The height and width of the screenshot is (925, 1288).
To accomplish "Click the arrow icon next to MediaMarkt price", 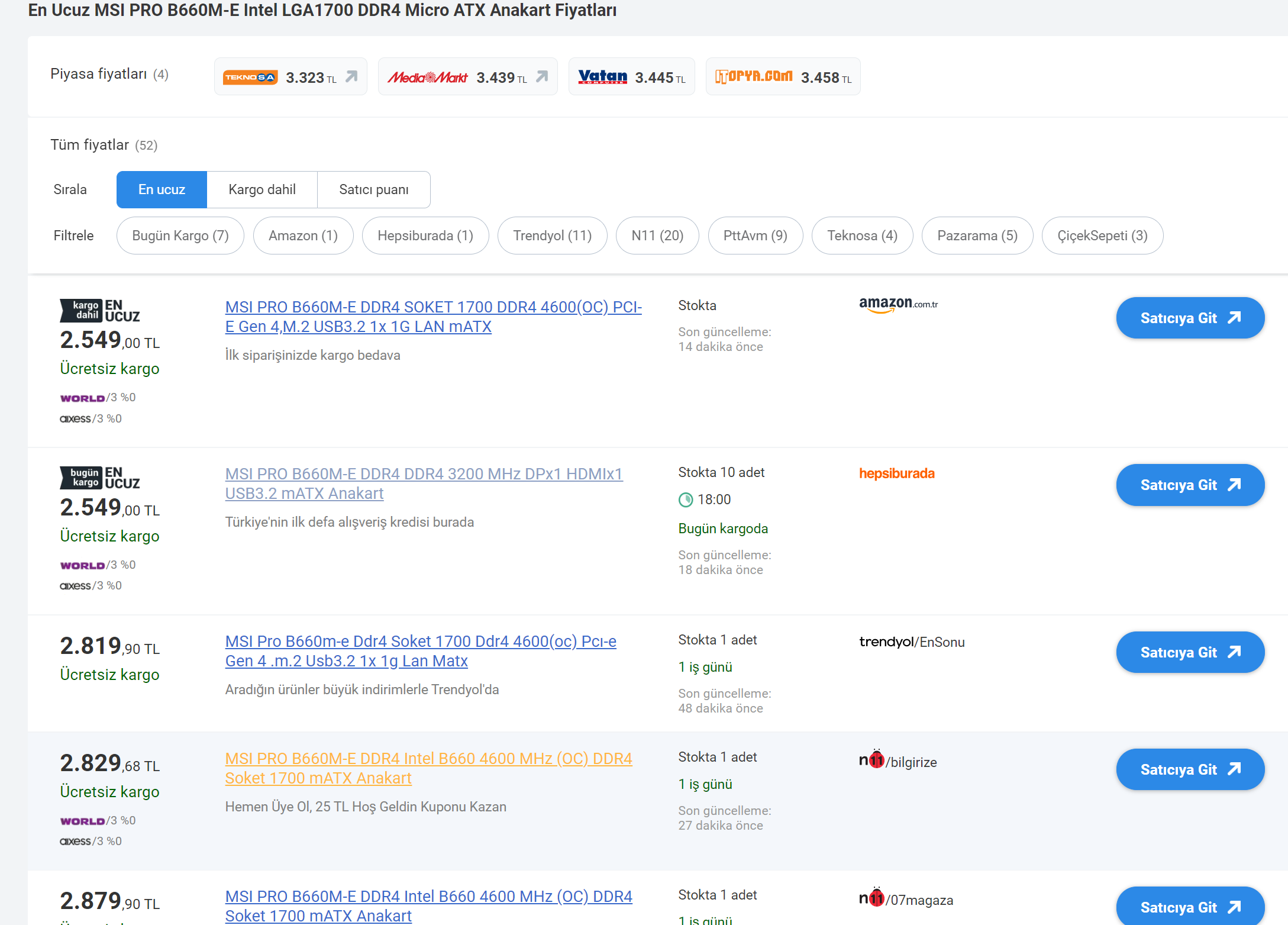I will (542, 76).
